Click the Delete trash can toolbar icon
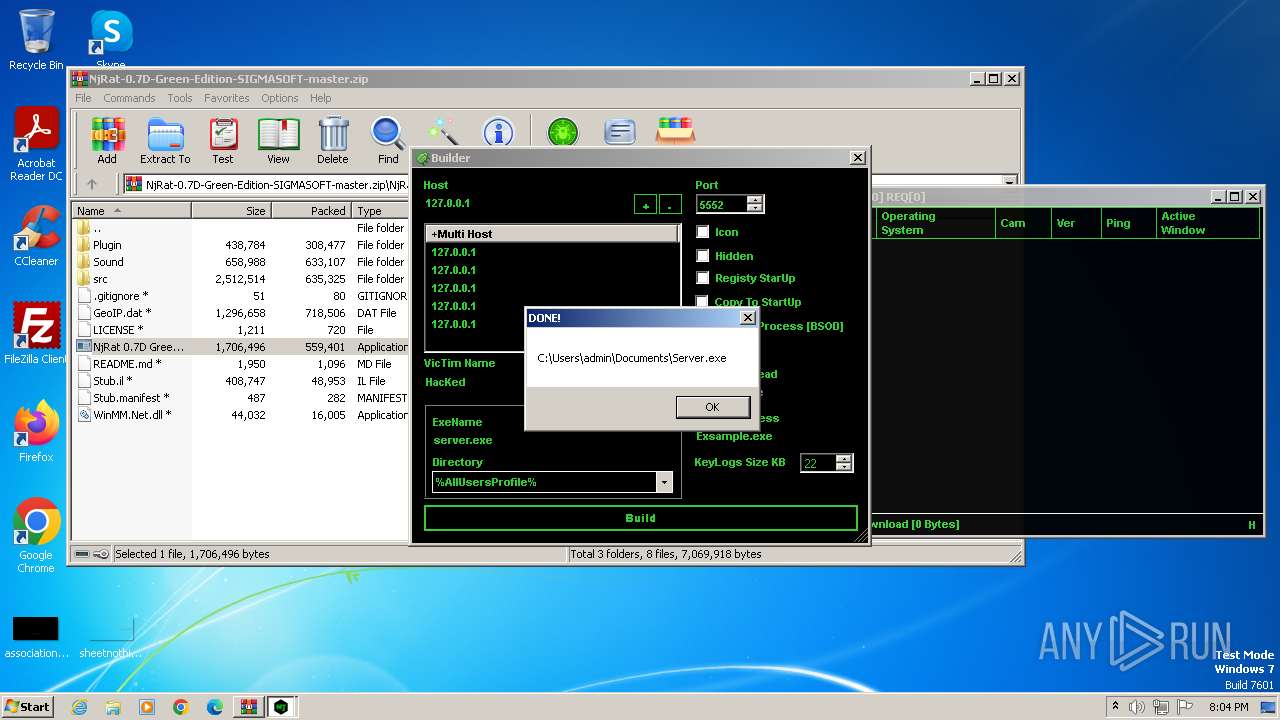The height and width of the screenshot is (720, 1280). (x=333, y=140)
